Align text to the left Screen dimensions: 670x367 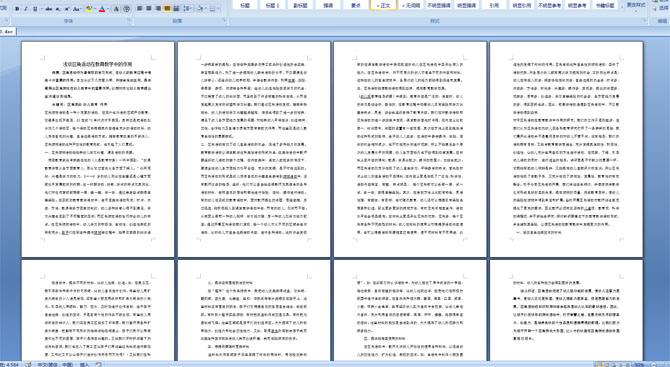coord(140,9)
